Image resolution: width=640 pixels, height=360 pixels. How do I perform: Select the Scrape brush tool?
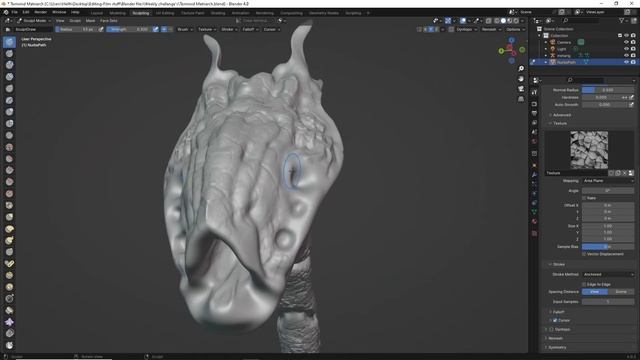pyautogui.click(x=9, y=182)
